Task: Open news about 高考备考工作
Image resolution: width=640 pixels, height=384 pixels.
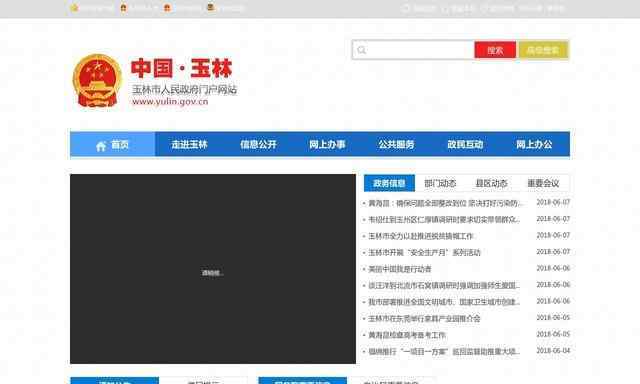Action: [407, 335]
